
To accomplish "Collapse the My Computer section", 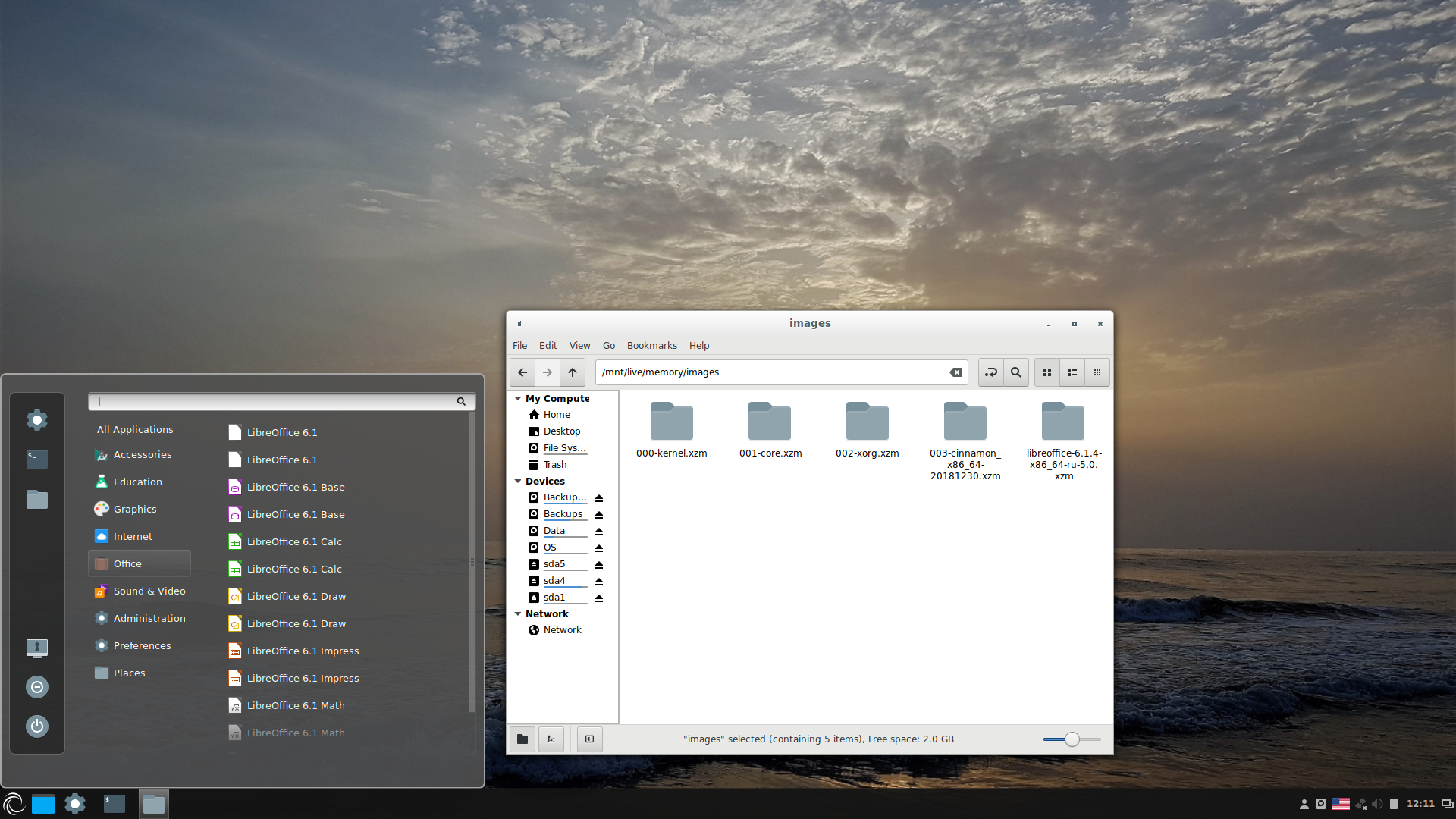I will pyautogui.click(x=518, y=398).
